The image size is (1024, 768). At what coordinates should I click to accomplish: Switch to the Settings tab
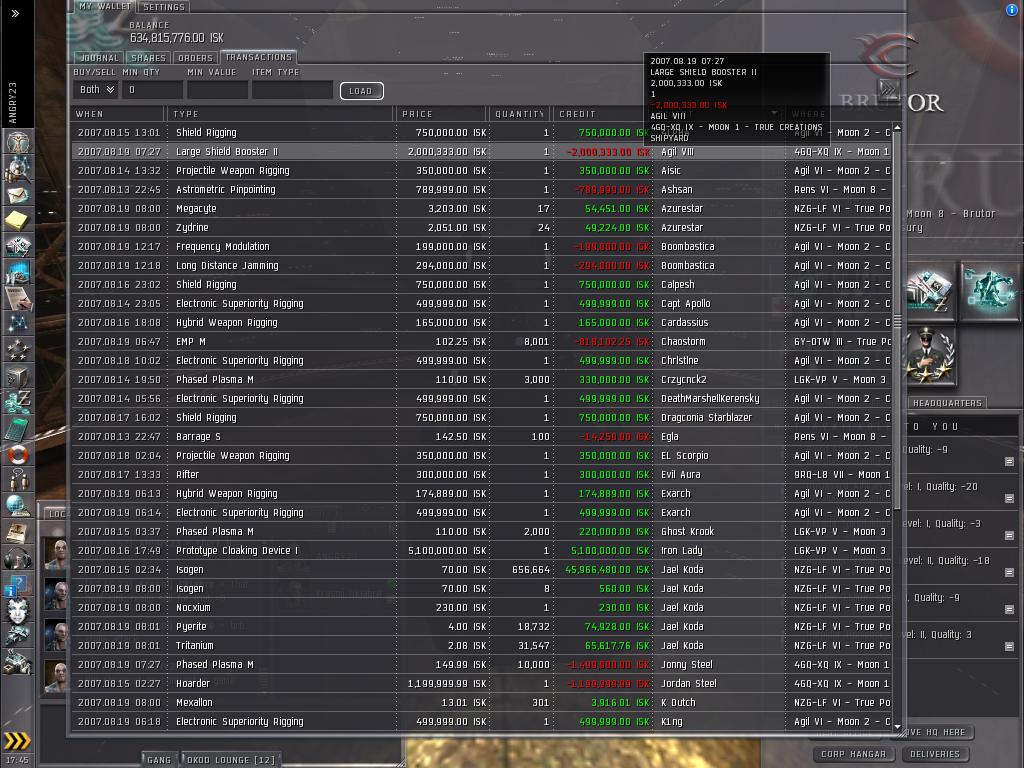(x=164, y=7)
